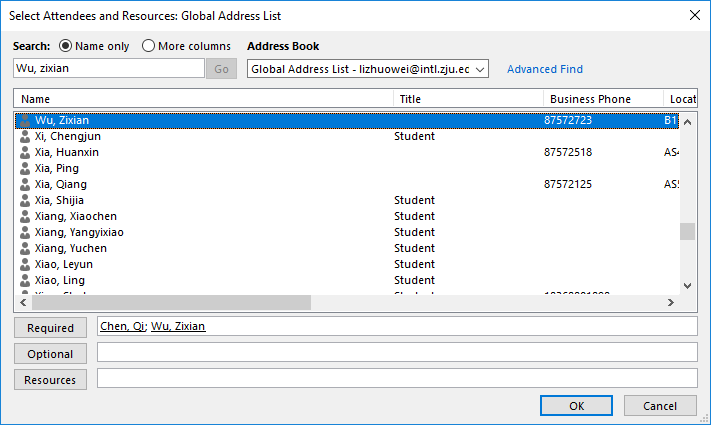Click the contact icon for Xia, Qiang

click(x=25, y=184)
